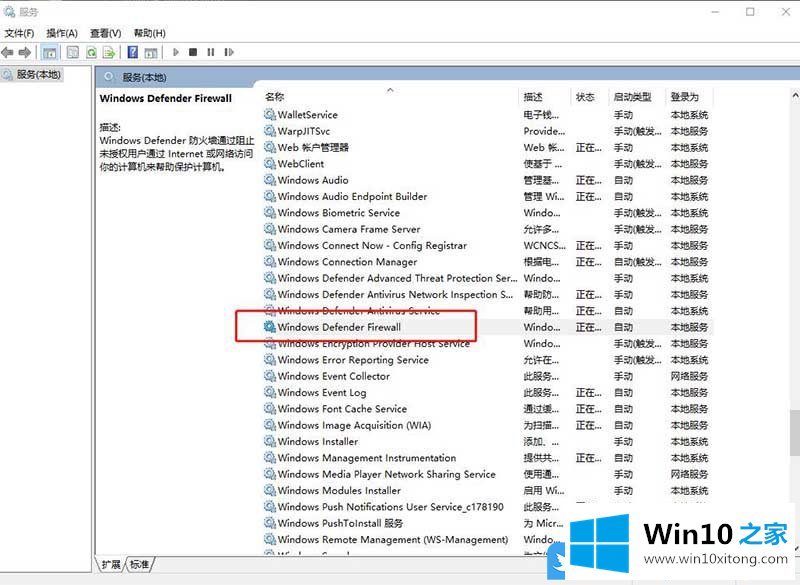The width and height of the screenshot is (800, 585).
Task: Toggle the console tree pane icon
Action: click(49, 52)
